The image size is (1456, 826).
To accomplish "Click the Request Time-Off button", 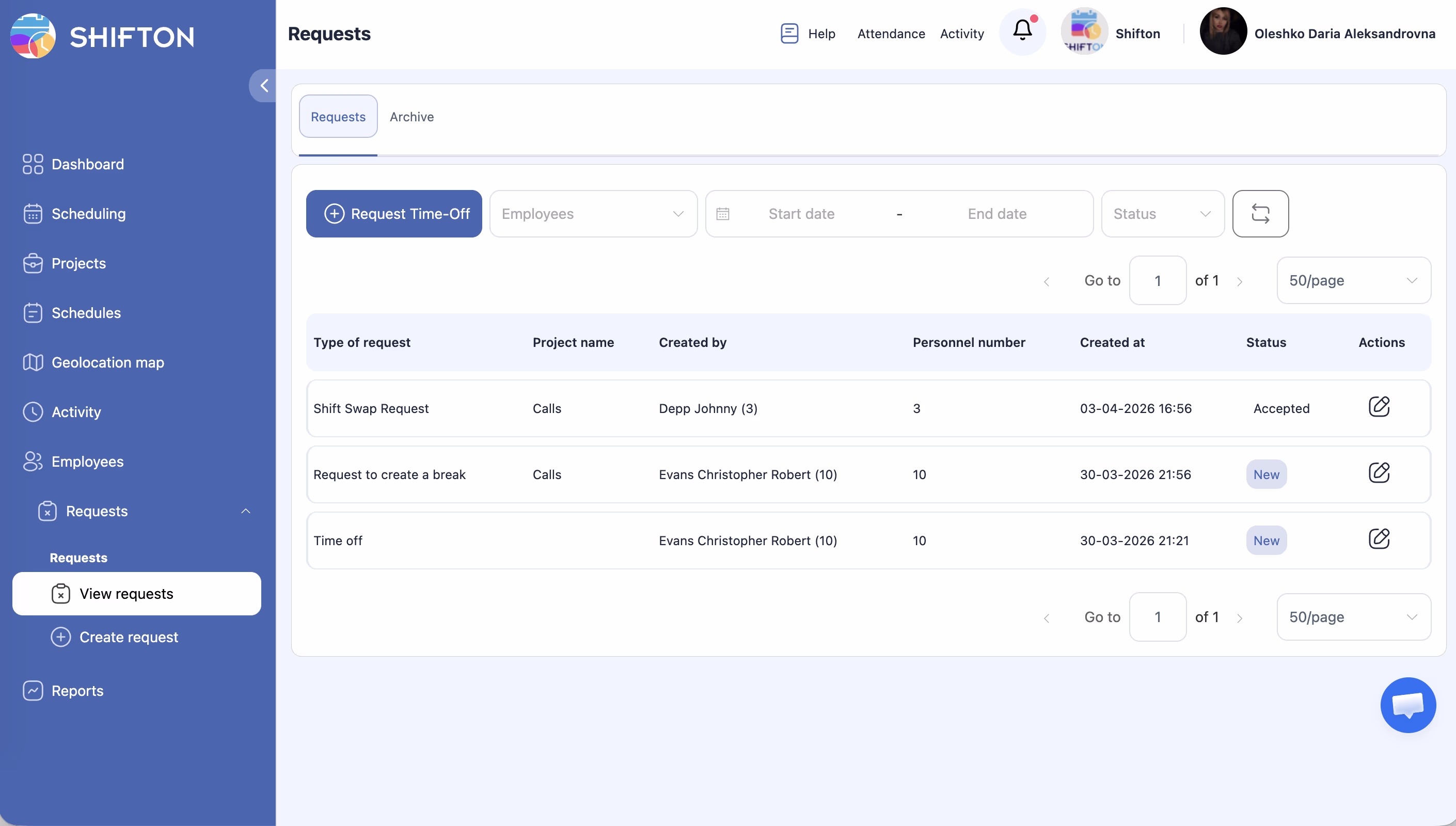I will coord(393,214).
